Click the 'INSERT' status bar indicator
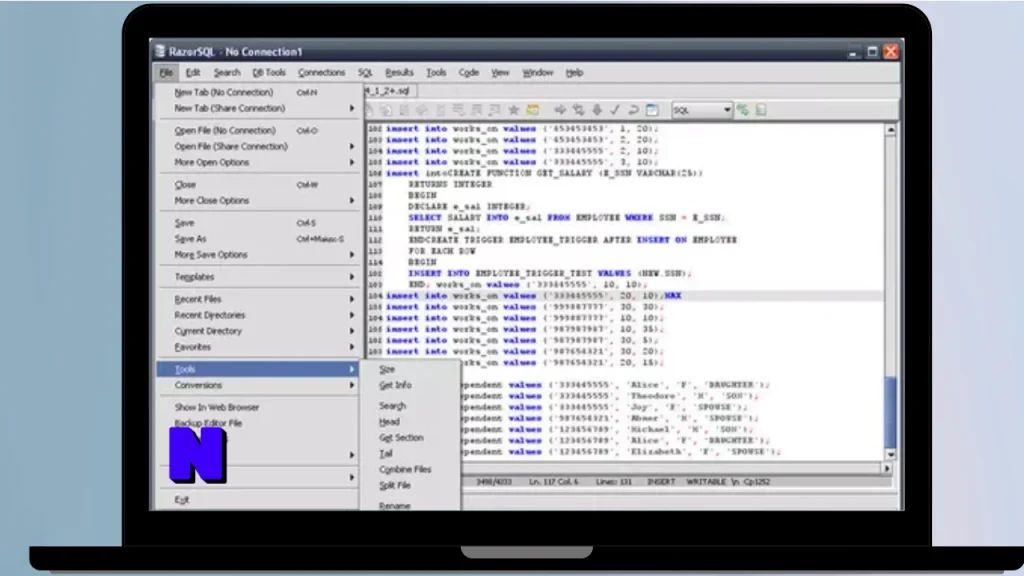The height and width of the screenshot is (576, 1024). click(661, 482)
